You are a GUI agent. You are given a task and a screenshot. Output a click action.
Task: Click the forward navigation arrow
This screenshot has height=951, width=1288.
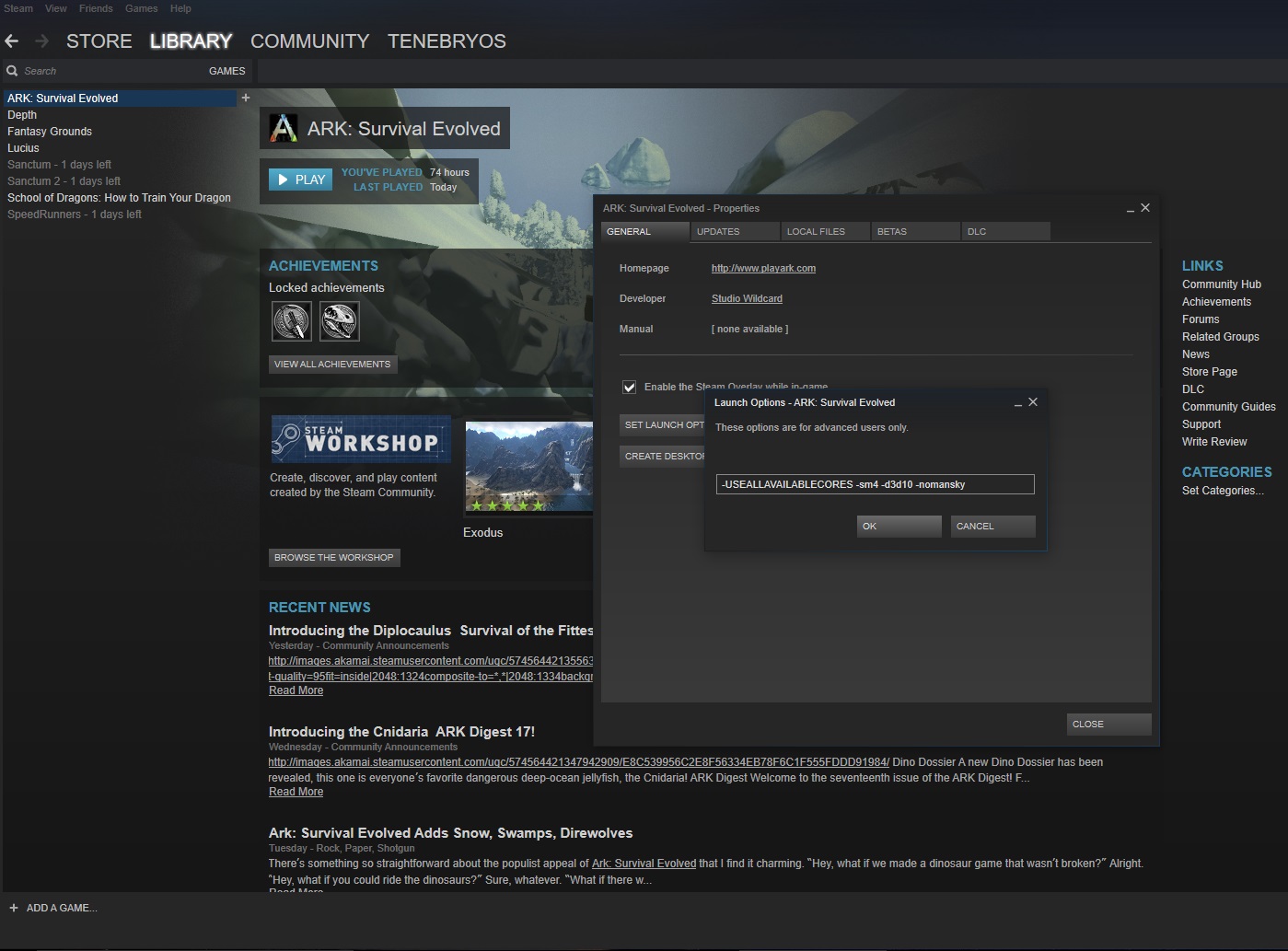pos(41,41)
